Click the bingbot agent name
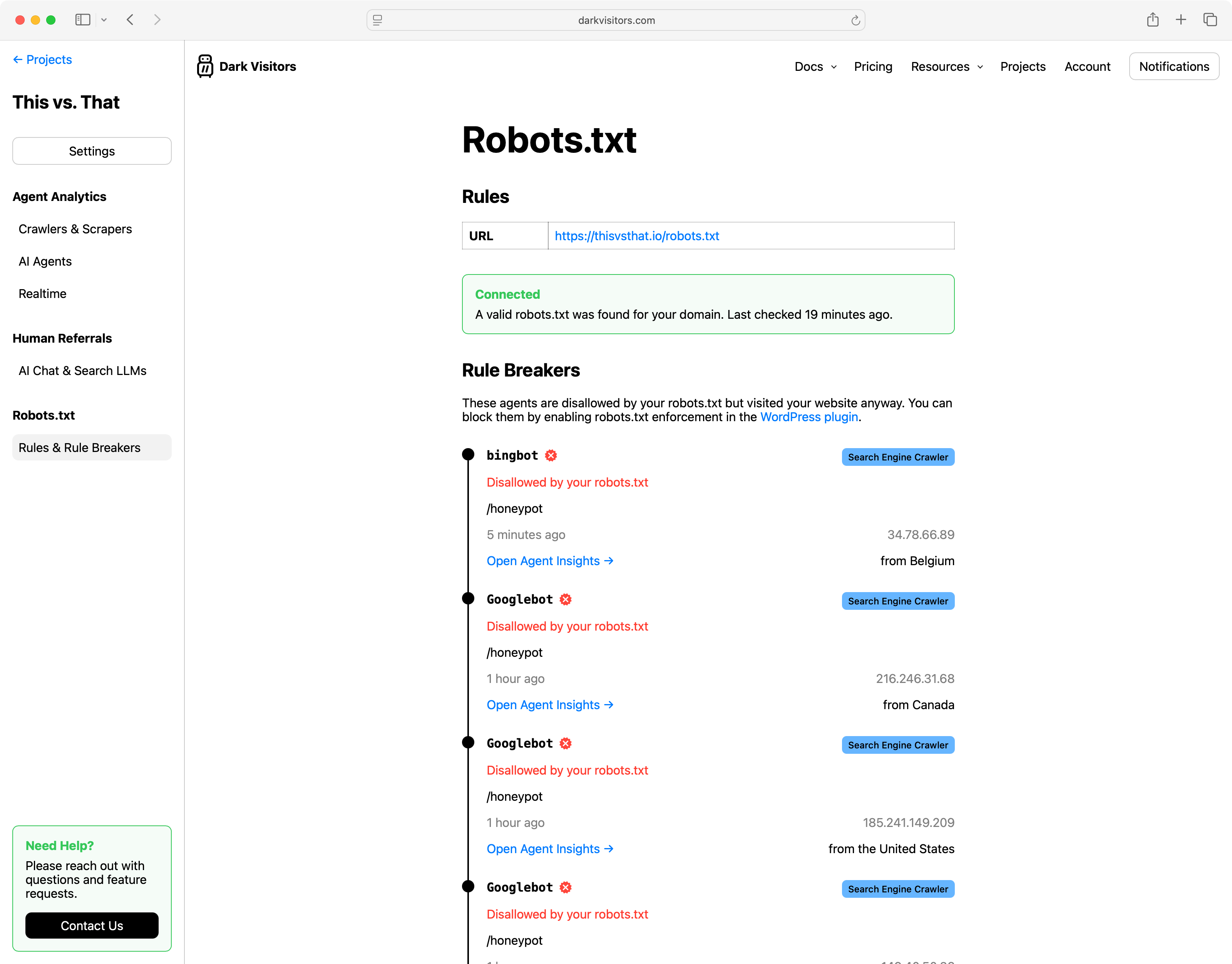Image resolution: width=1232 pixels, height=964 pixels. coord(512,455)
